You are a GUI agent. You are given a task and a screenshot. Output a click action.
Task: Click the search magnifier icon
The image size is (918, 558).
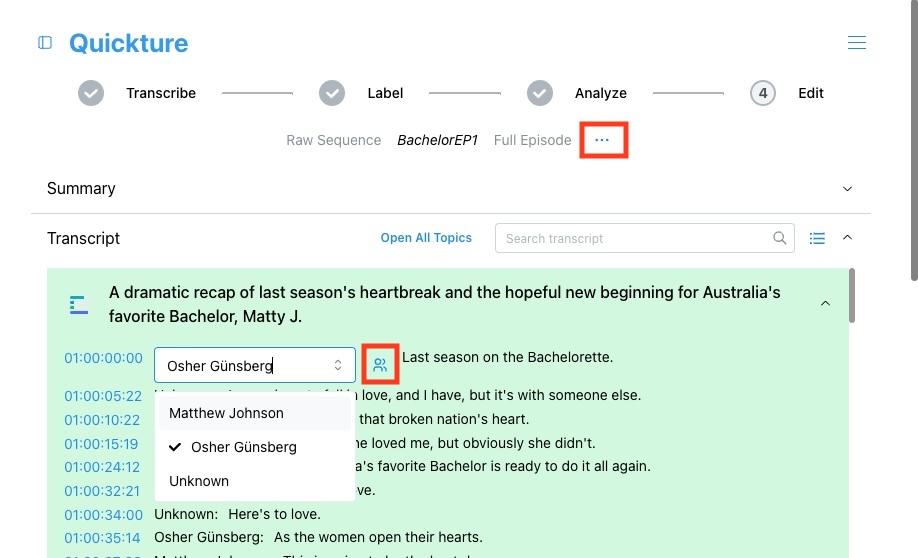click(779, 238)
